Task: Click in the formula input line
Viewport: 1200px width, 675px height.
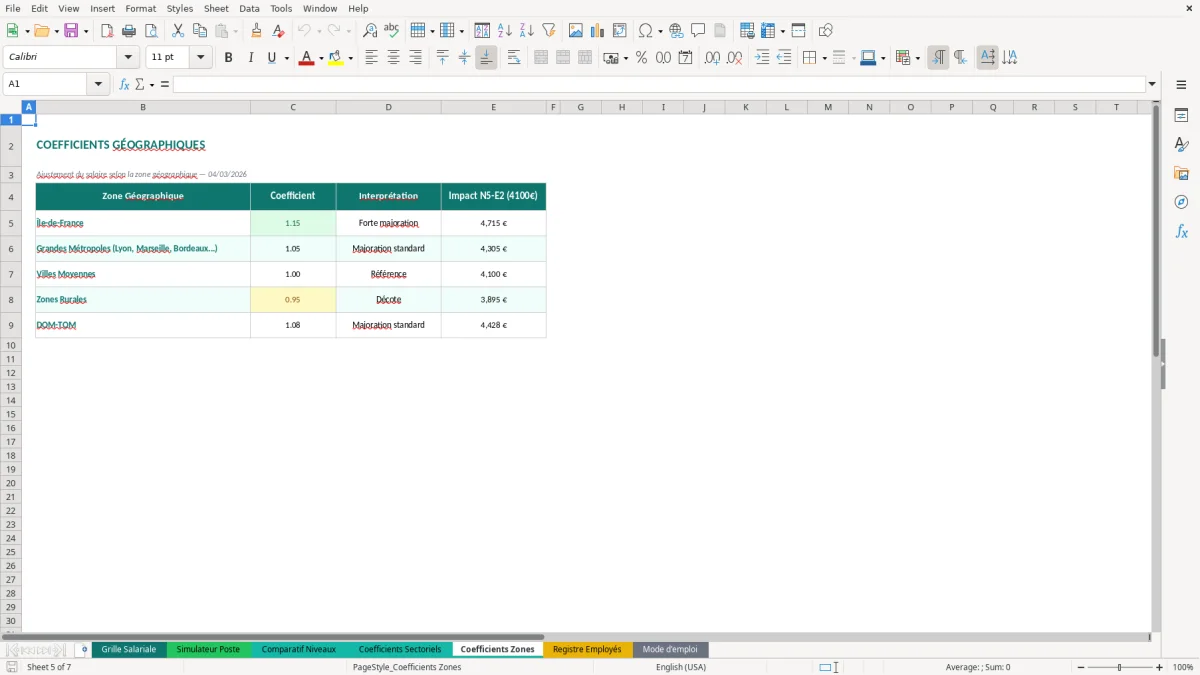Action: click(659, 85)
